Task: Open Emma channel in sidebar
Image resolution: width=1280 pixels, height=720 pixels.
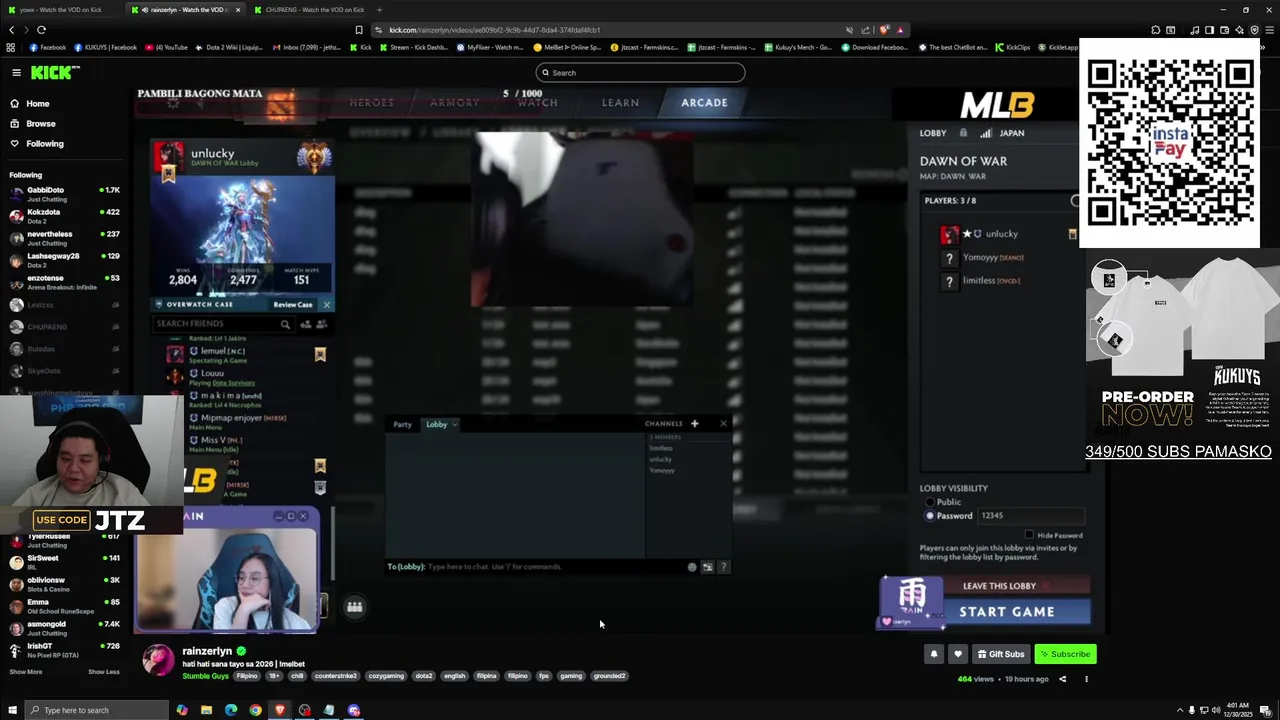Action: [64, 606]
